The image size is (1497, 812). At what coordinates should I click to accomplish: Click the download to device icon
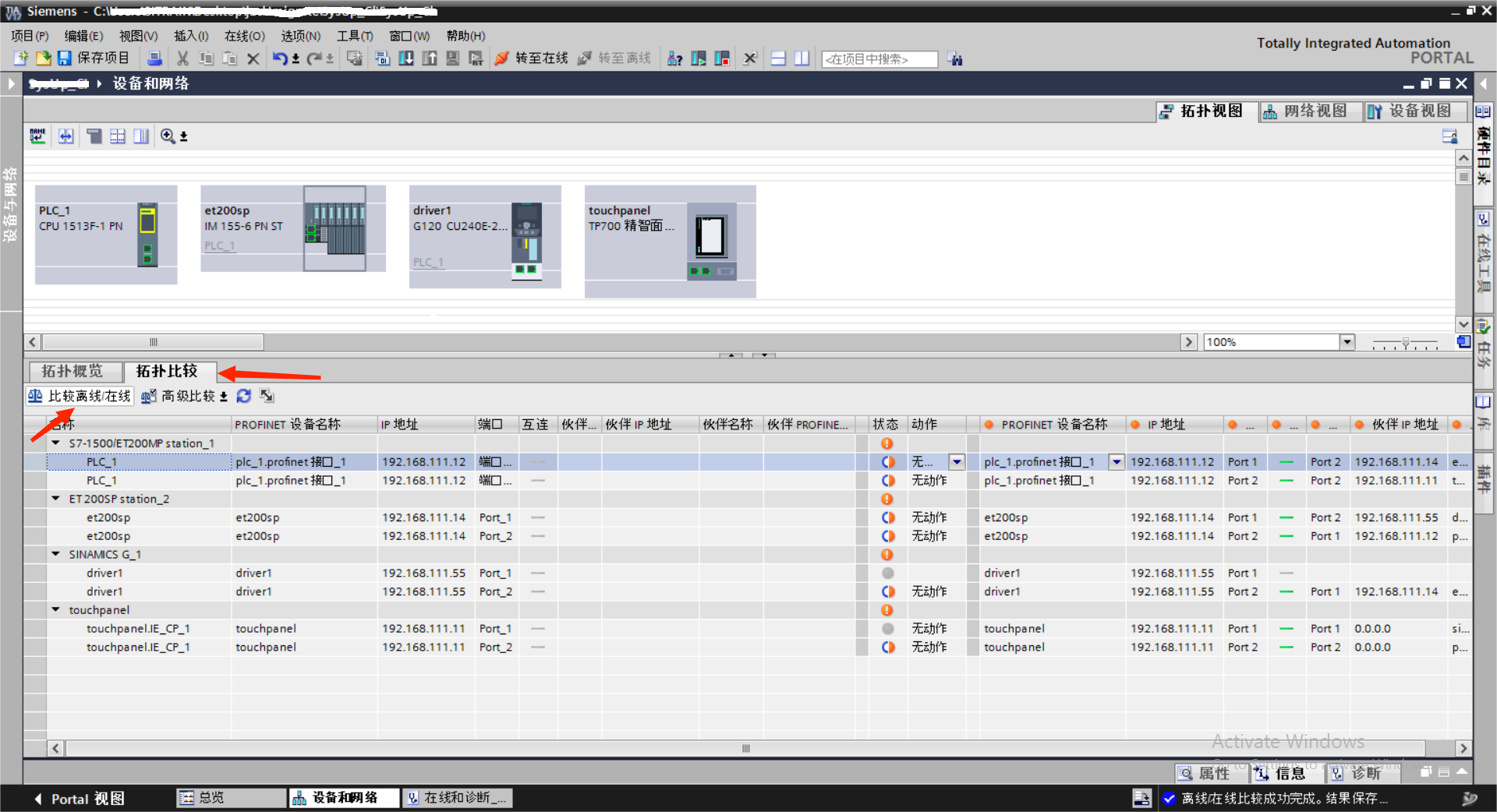point(406,58)
